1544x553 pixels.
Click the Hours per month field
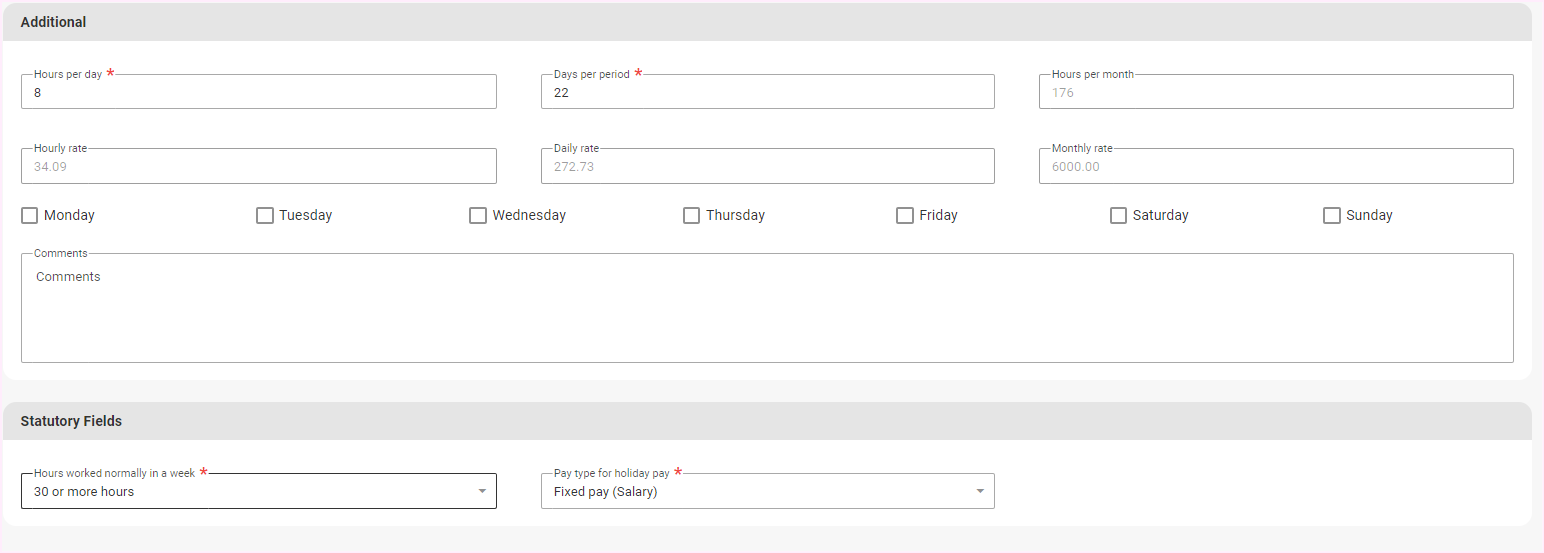1275,93
